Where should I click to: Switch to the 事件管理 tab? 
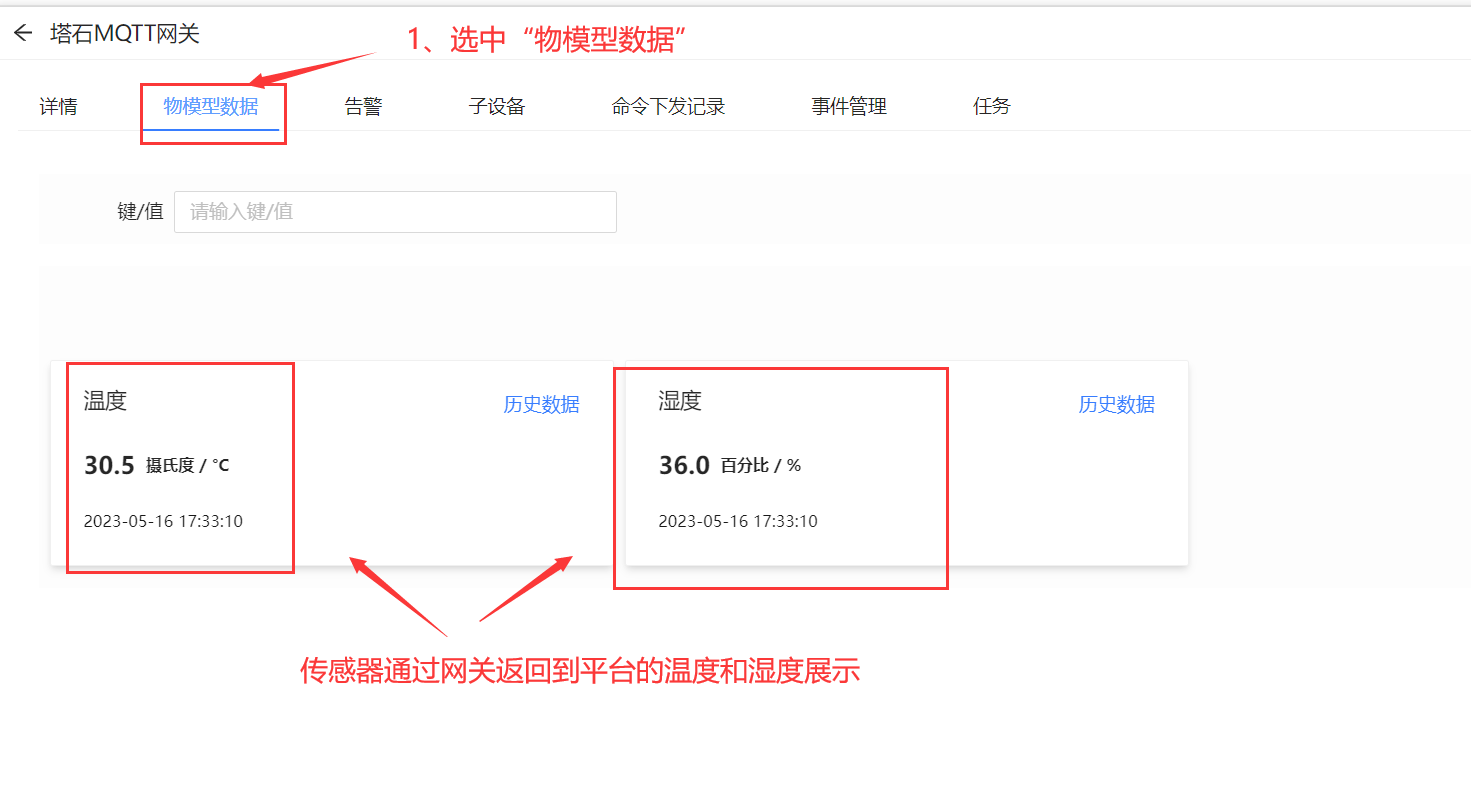849,107
